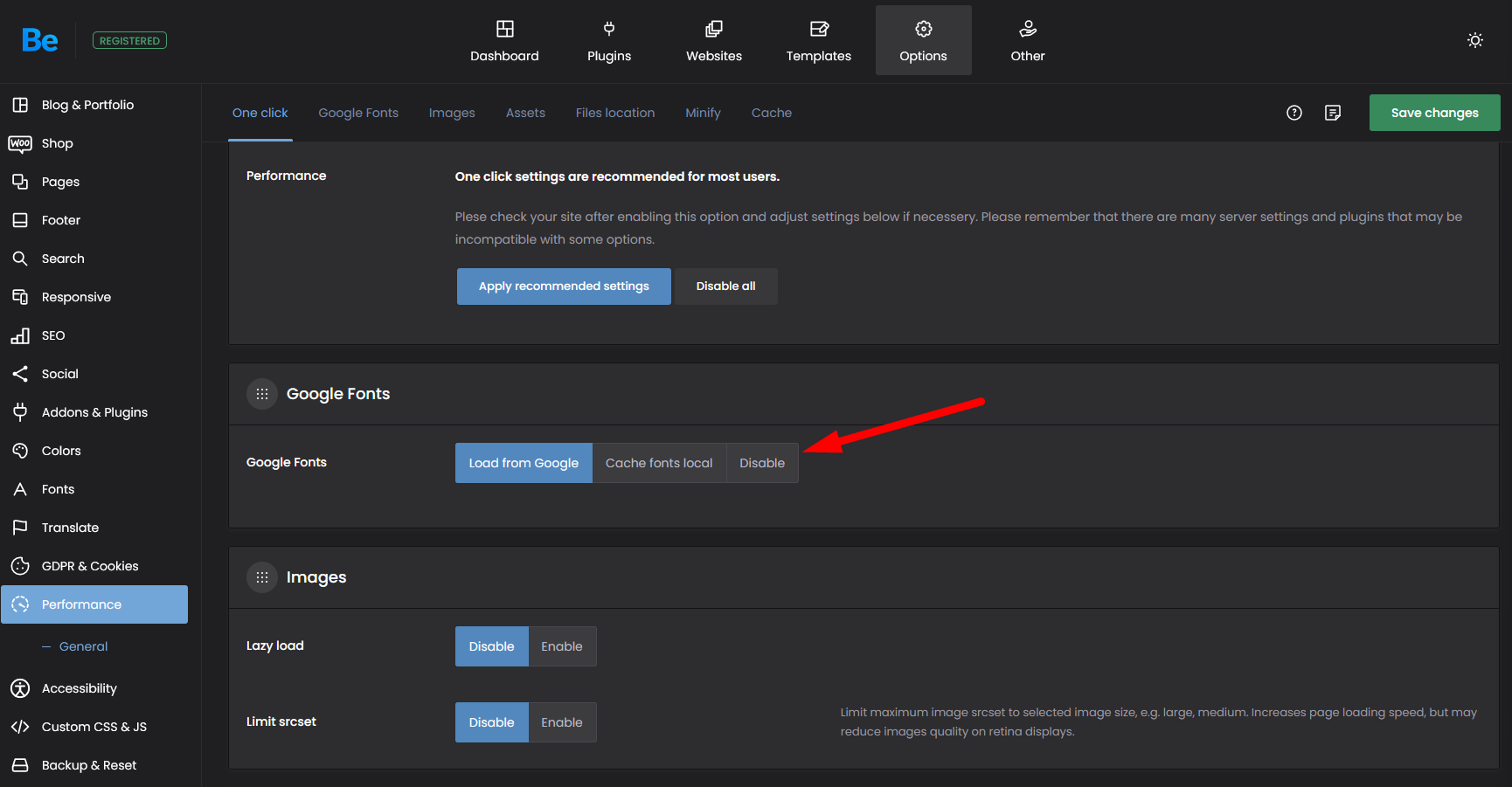Open the notes icon beside Save changes

[x=1333, y=113]
